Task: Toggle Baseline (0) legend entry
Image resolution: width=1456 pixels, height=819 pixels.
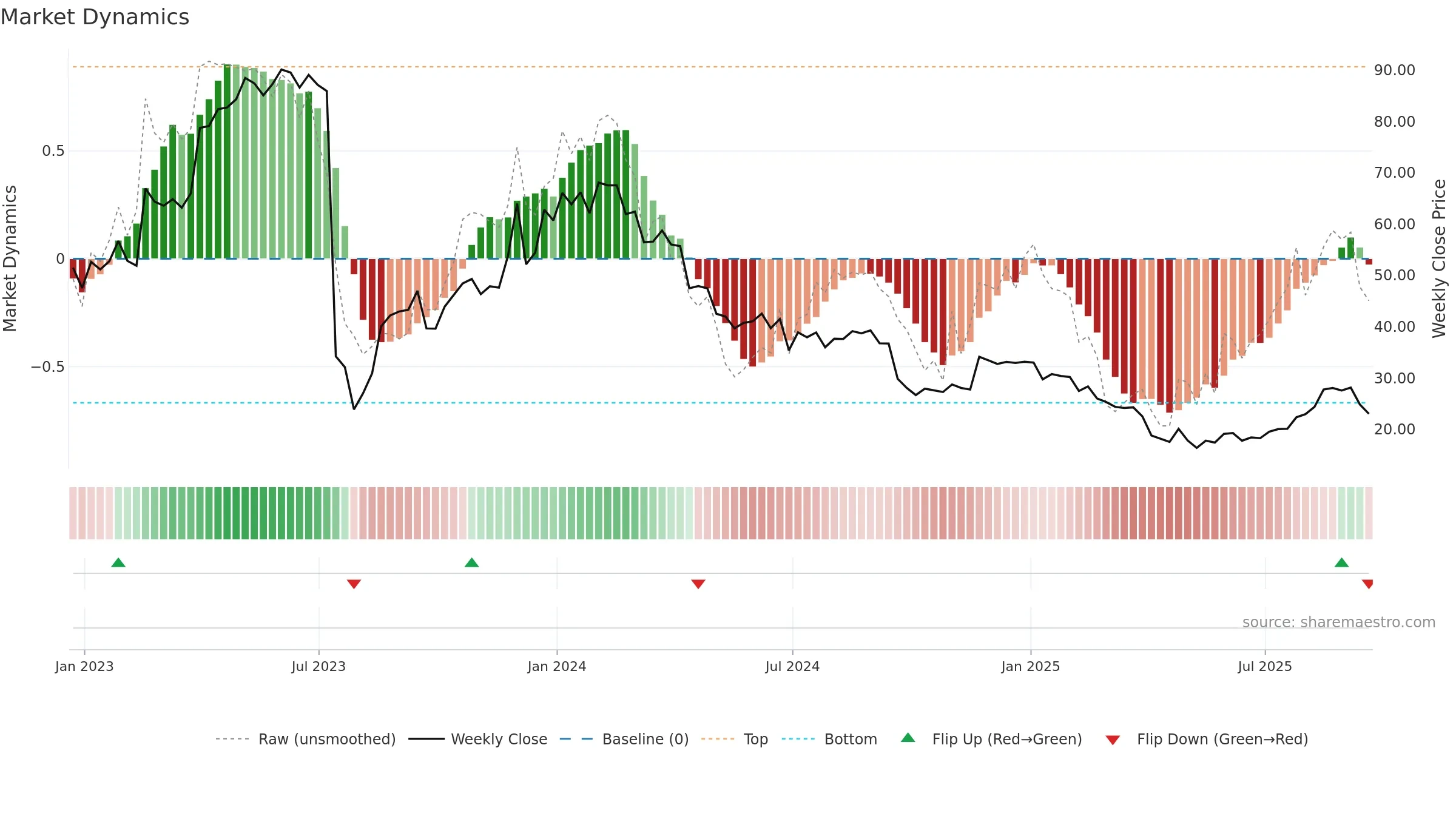Action: pos(624,739)
